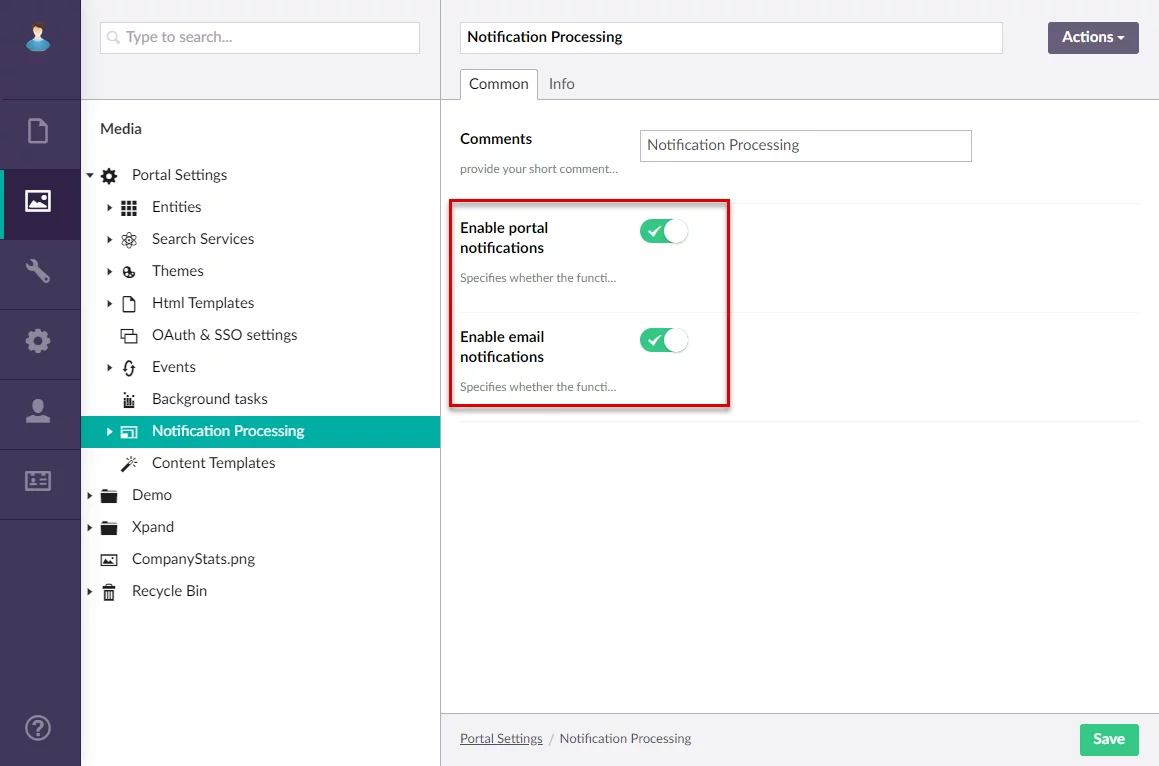Open the Members ID card icon
The width and height of the screenshot is (1159, 766).
click(38, 481)
